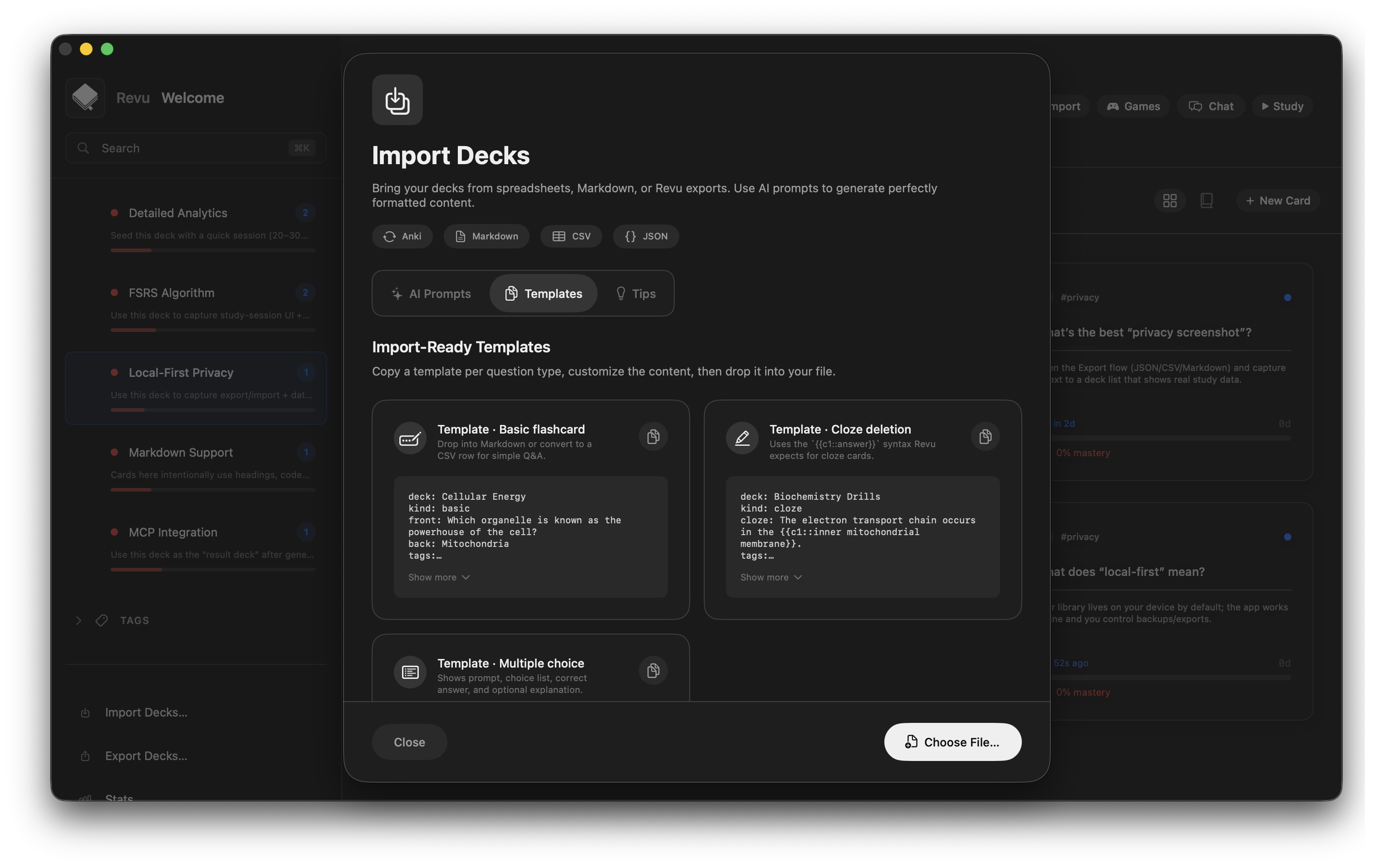Close the Import Decks dialog

point(409,742)
